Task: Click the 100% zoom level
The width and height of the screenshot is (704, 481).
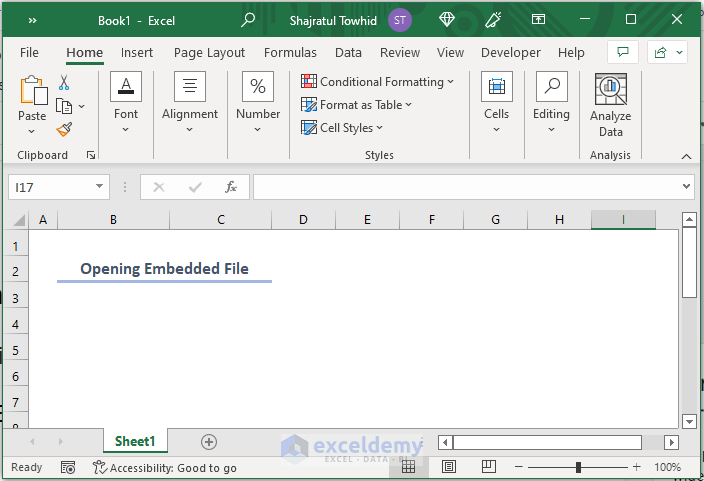Action: point(667,467)
